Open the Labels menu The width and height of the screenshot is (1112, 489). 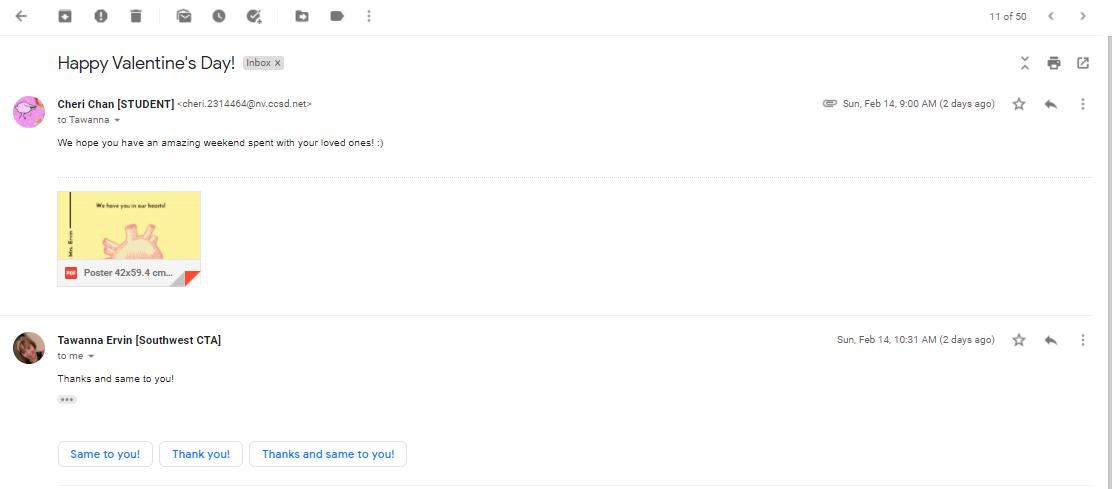[337, 16]
